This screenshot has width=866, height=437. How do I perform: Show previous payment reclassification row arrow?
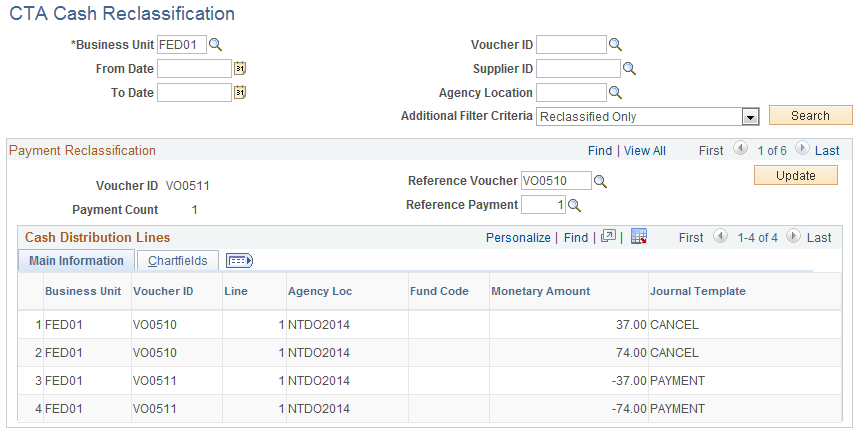[740, 149]
